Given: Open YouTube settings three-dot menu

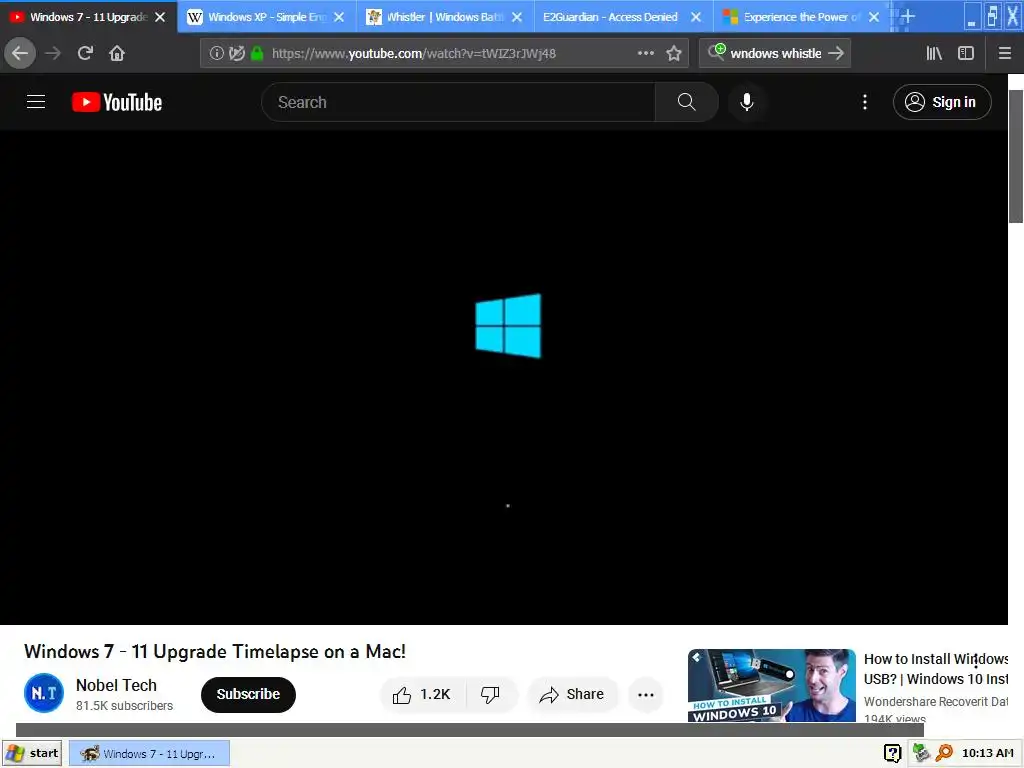Looking at the screenshot, I should pos(865,102).
